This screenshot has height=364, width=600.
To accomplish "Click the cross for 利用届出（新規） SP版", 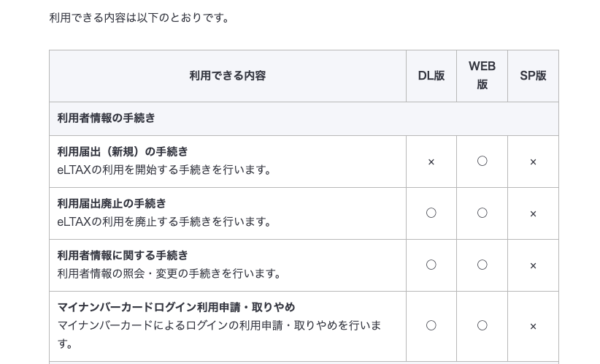I will click(x=533, y=162).
